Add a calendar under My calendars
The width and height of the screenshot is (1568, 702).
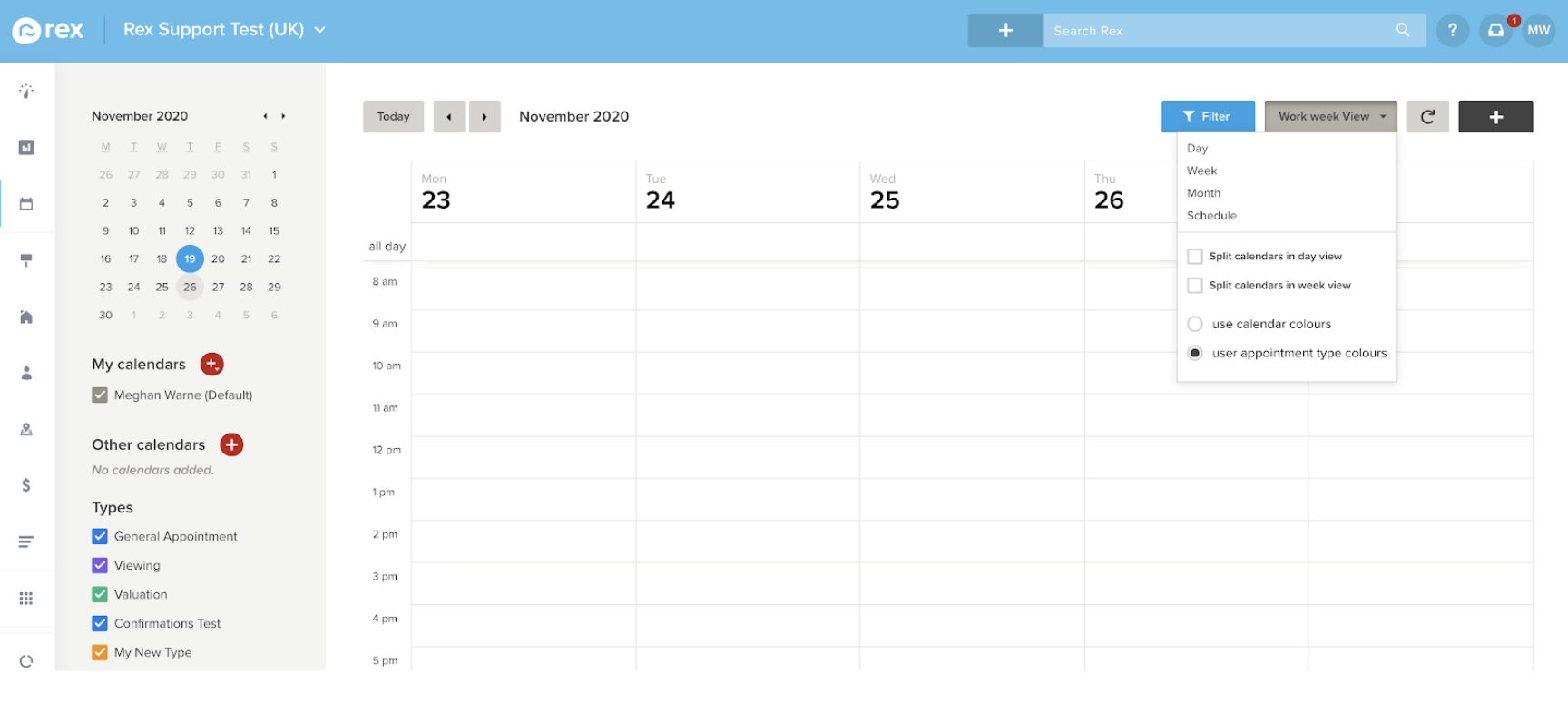click(211, 364)
